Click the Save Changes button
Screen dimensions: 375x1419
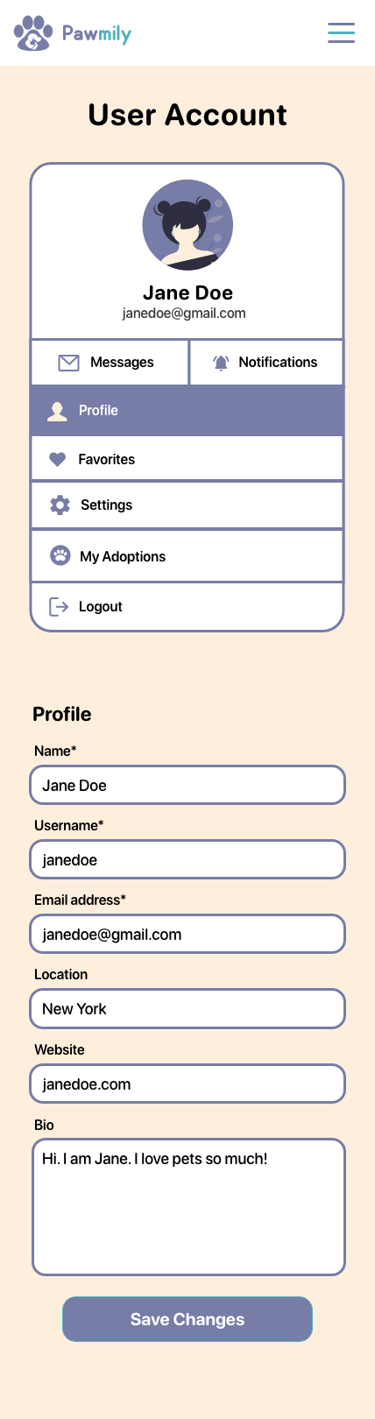(187, 1319)
